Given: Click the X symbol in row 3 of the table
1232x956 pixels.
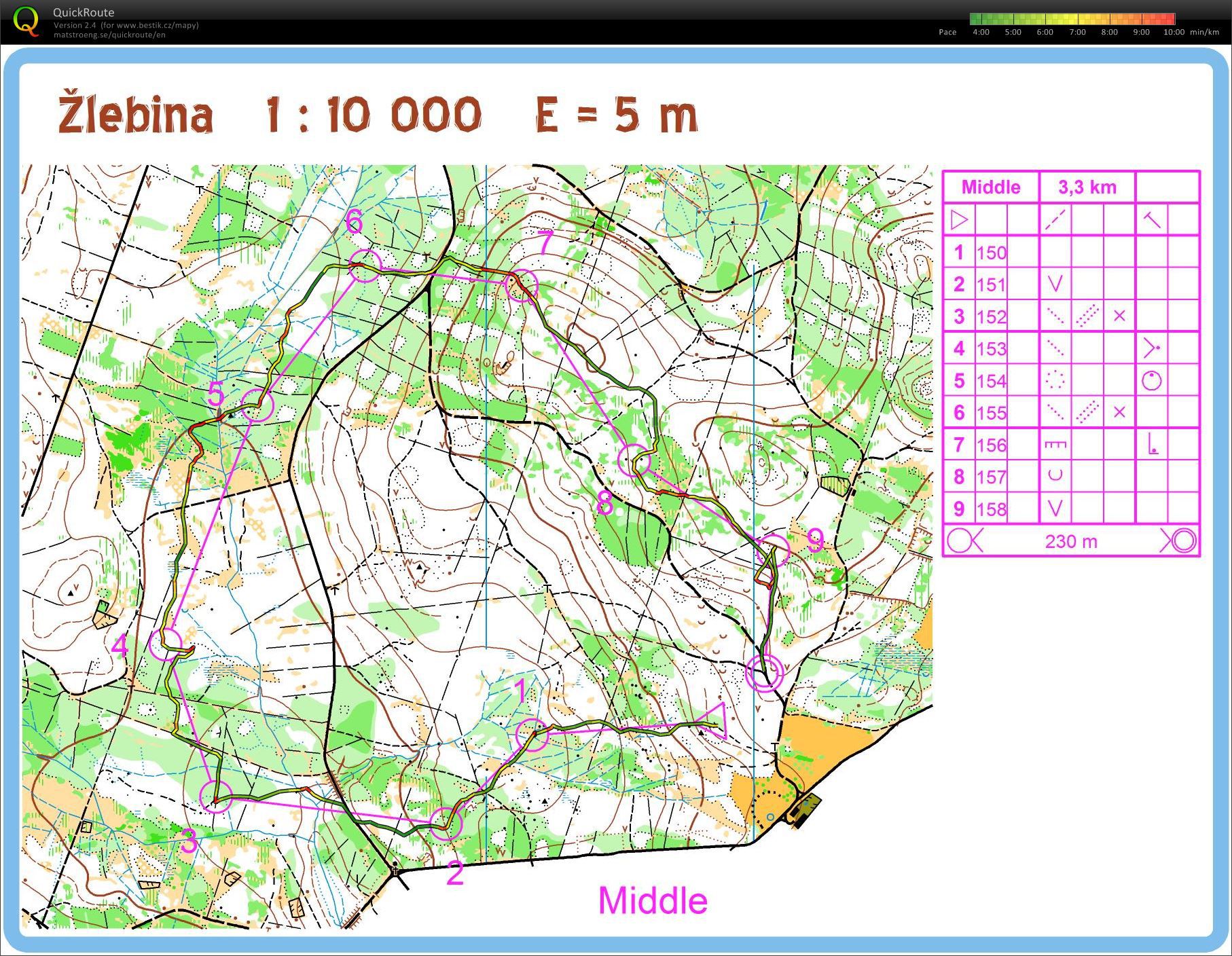Looking at the screenshot, I should (1119, 316).
